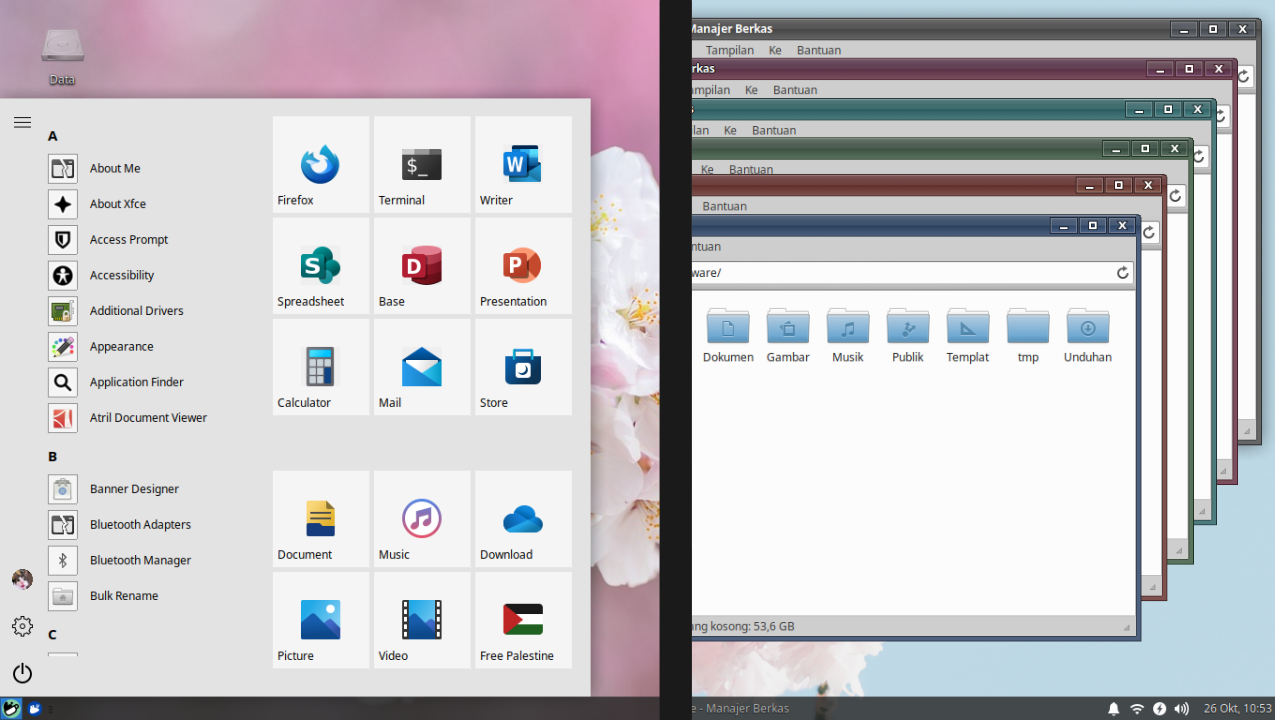Open Ke menu in top Manajer Berkas window

pos(775,50)
